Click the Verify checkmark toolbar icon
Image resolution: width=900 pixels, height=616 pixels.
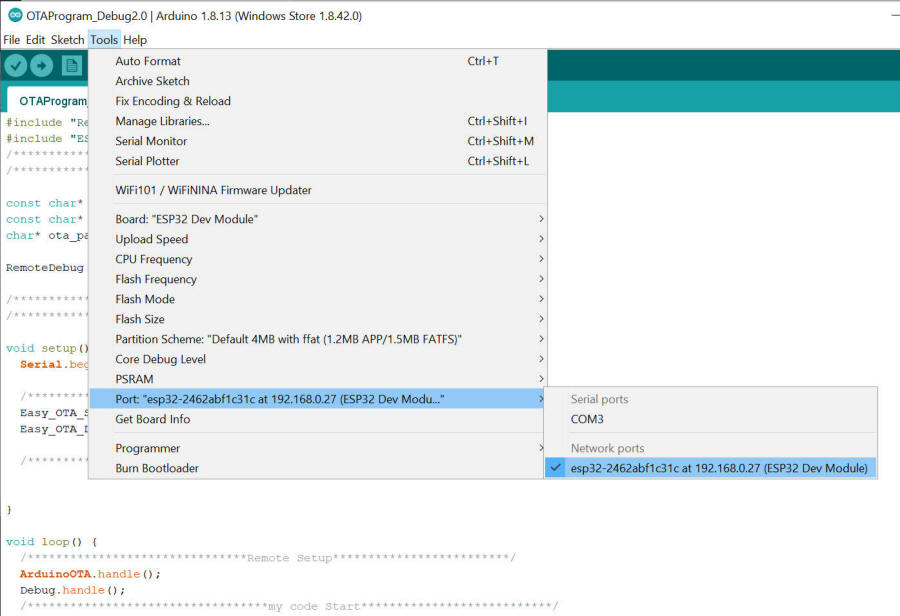pos(15,66)
